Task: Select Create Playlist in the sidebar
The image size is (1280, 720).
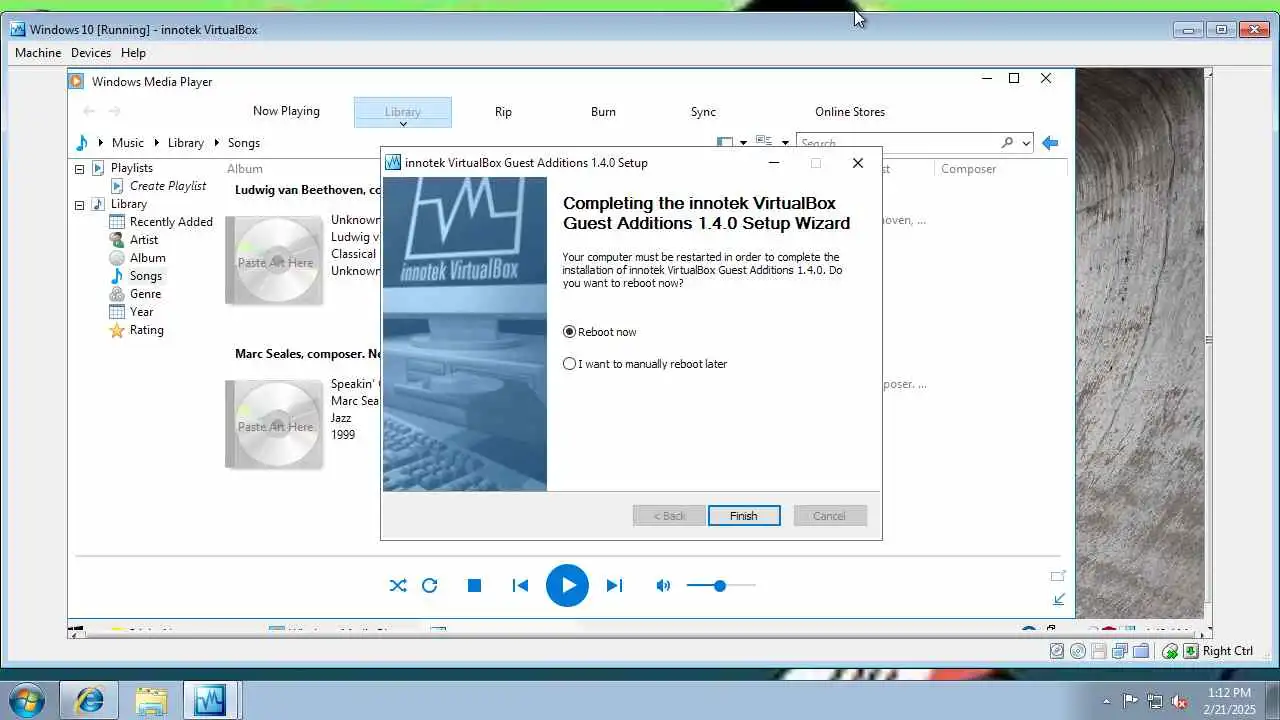Action: click(x=168, y=186)
